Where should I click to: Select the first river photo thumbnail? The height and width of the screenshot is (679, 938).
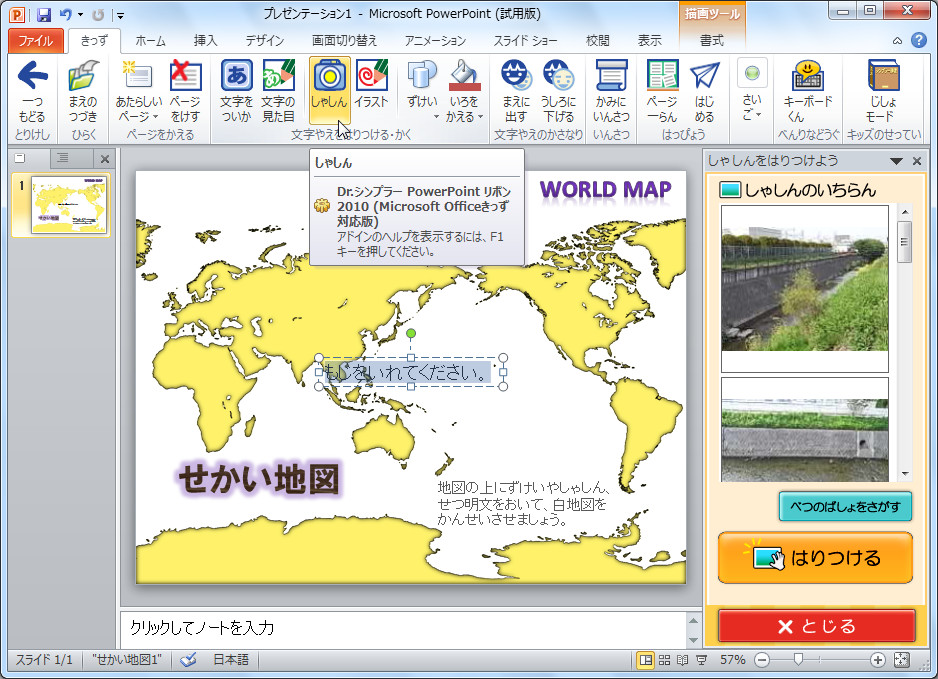click(x=804, y=283)
